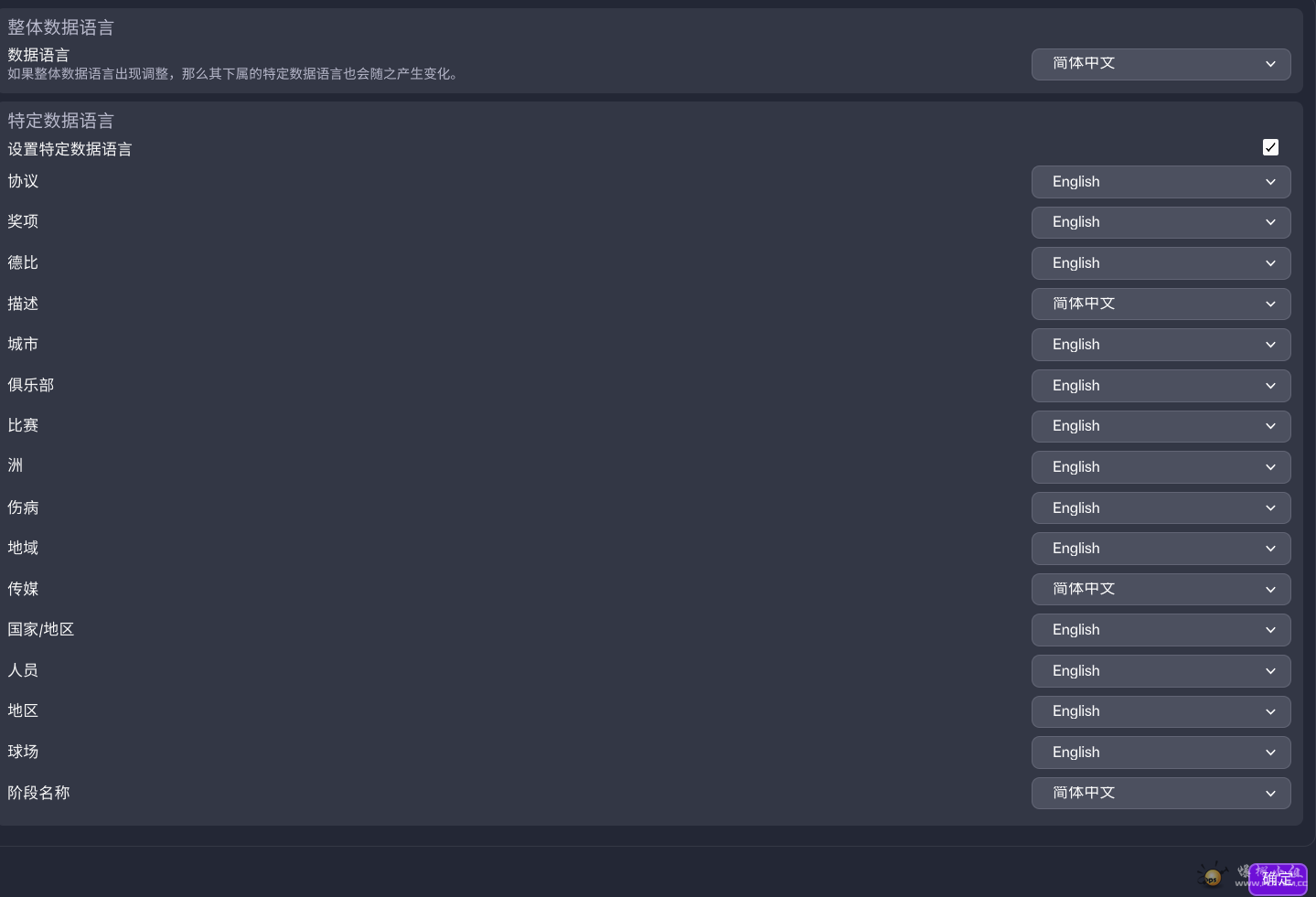The height and width of the screenshot is (897, 1316).
Task: Expand the 城市 language dropdown
Action: 1161,345
